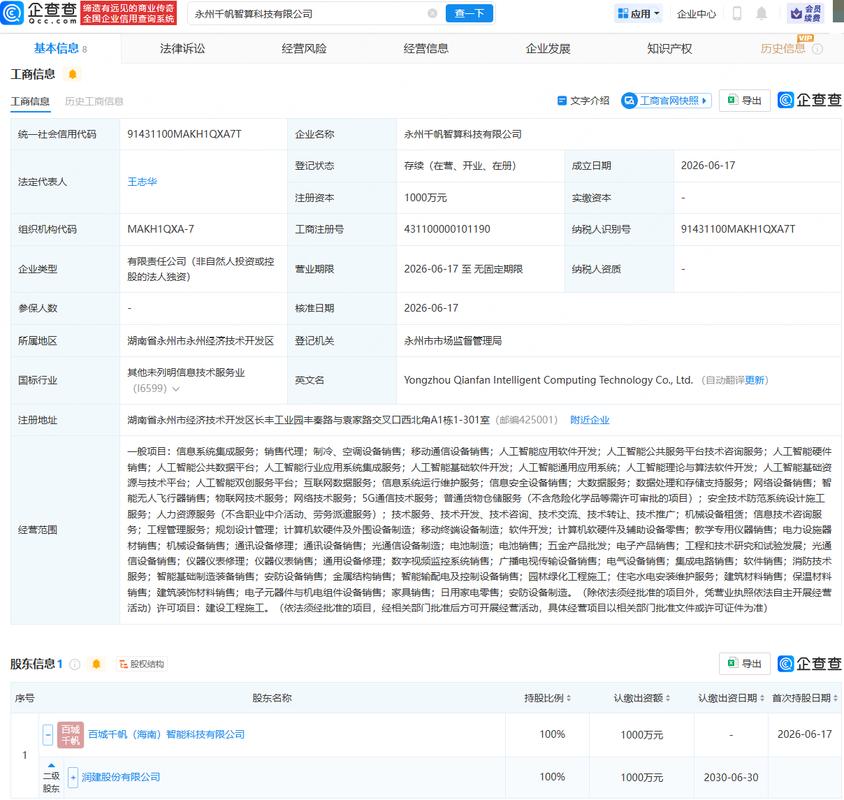
Task: Click 更新 next to the English name
Action: (x=755, y=380)
